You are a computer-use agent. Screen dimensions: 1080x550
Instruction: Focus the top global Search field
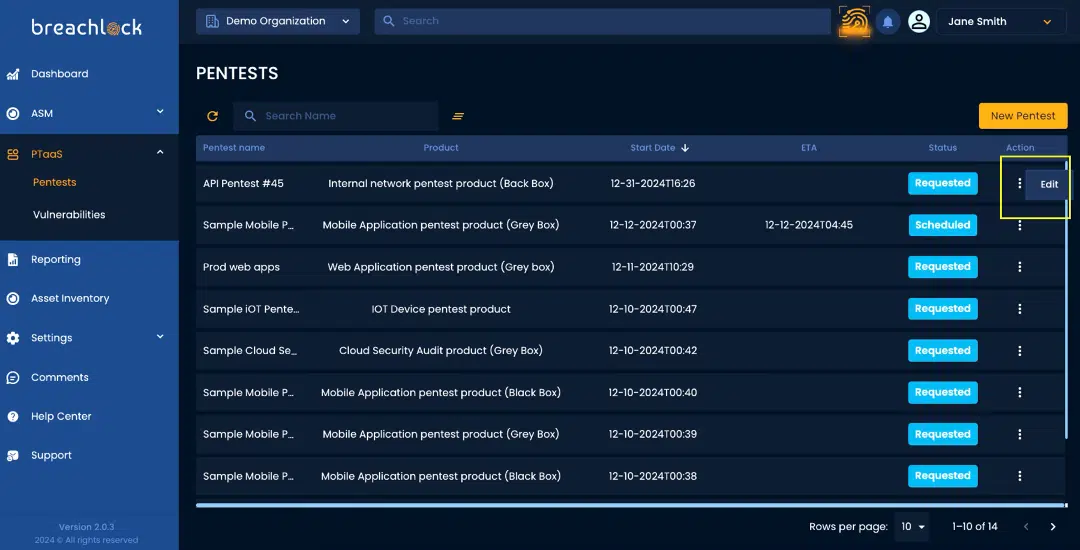(x=602, y=21)
